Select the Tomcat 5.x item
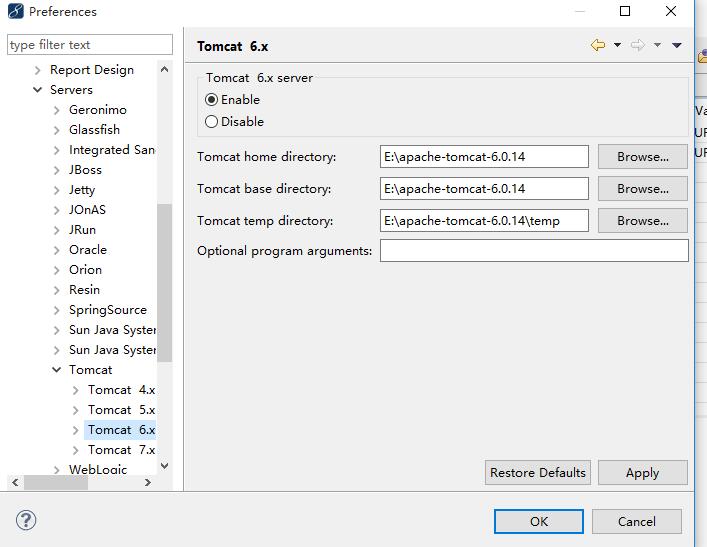707x547 pixels. pos(122,409)
